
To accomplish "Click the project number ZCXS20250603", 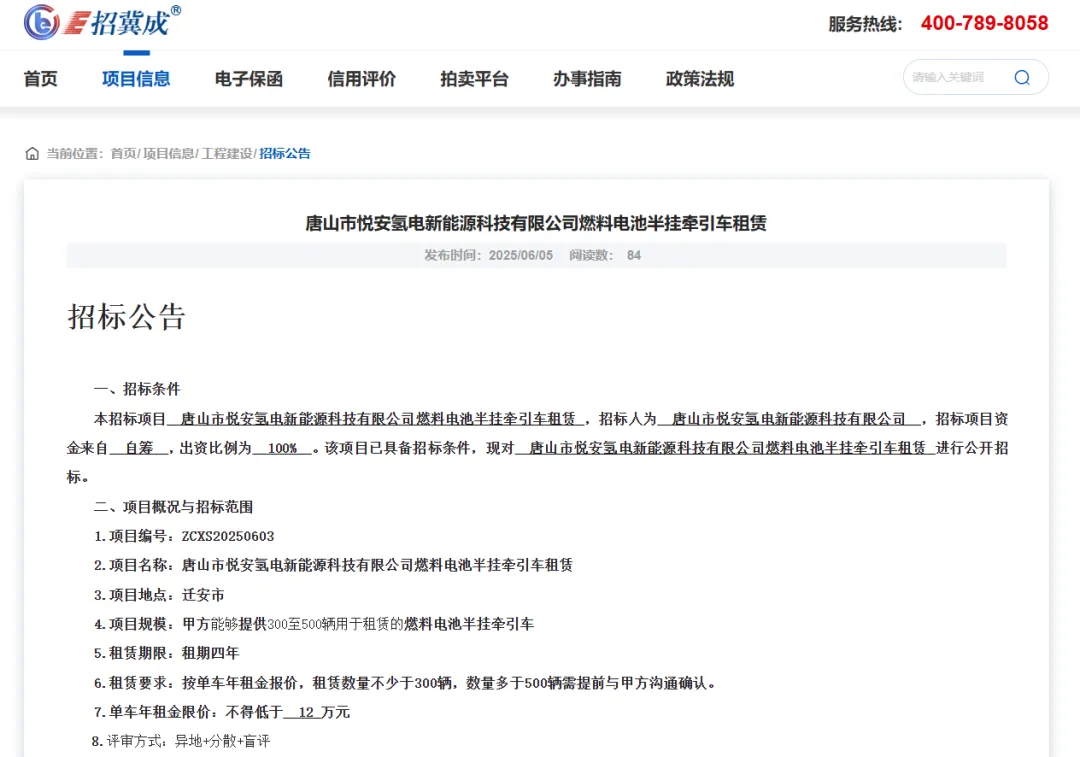I will (228, 537).
